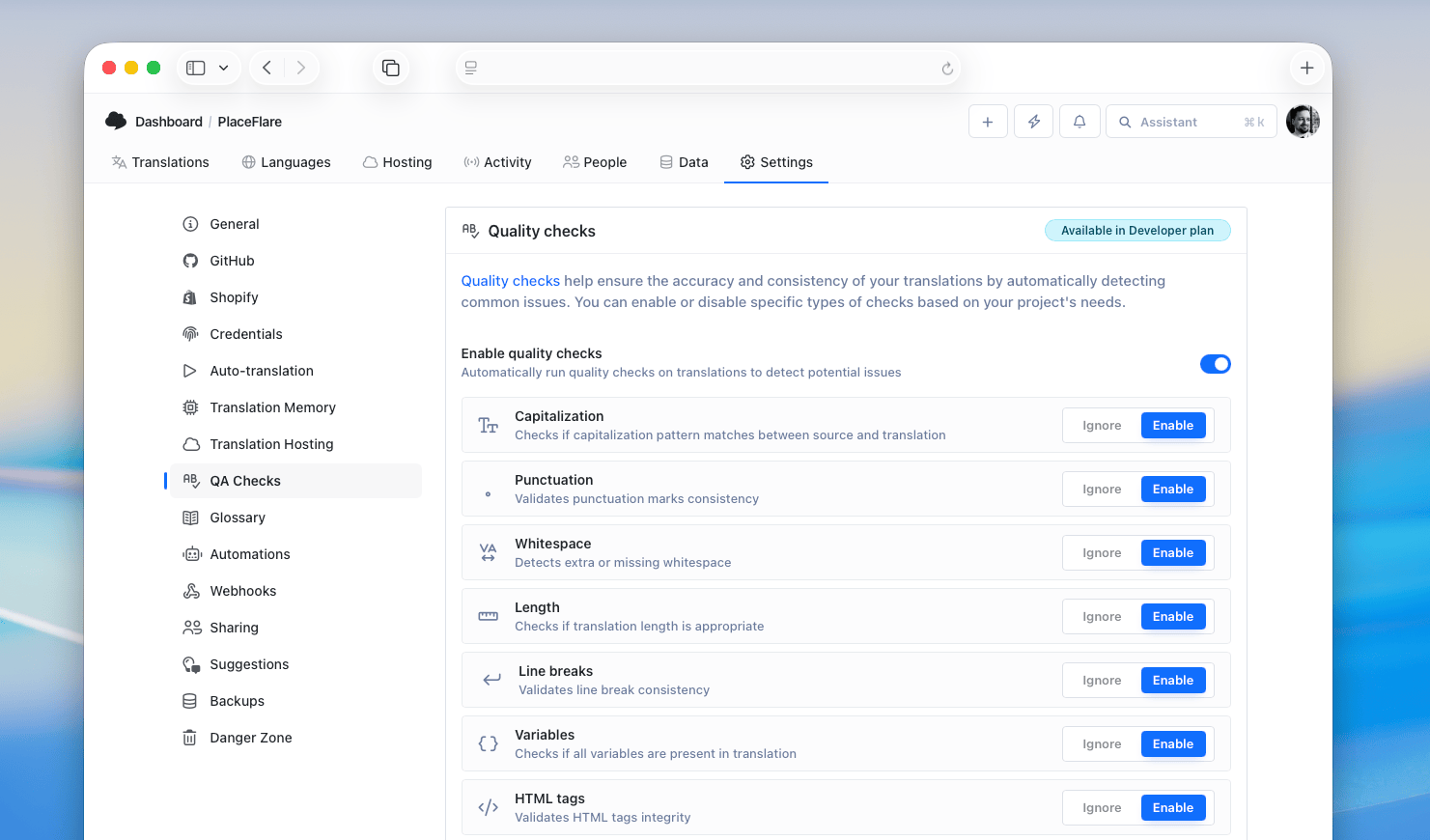Set Whitespace check to Ignore

[x=1102, y=553]
